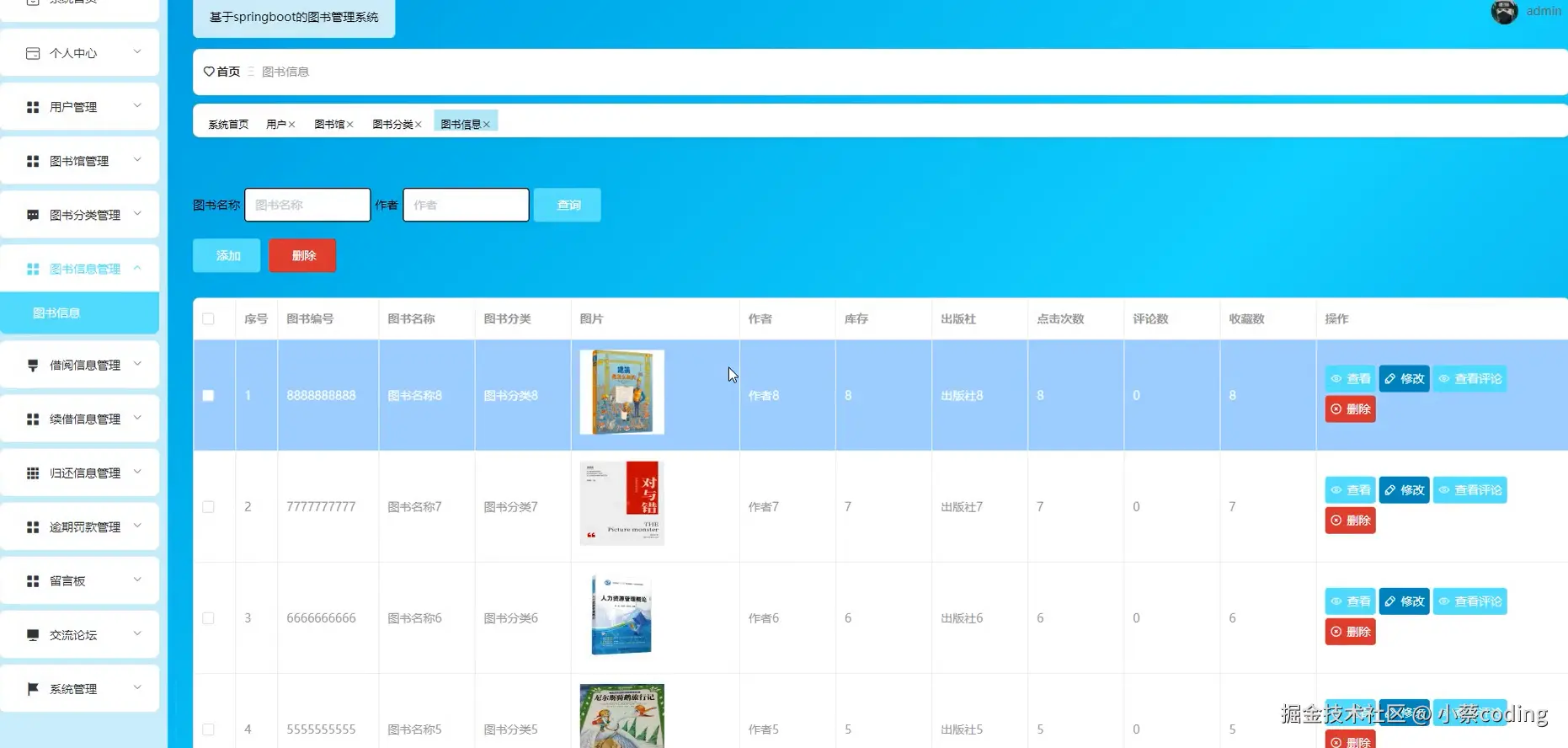The width and height of the screenshot is (1568, 748).
Task: Click 修改 for 图书名称8 row
Action: (1404, 379)
